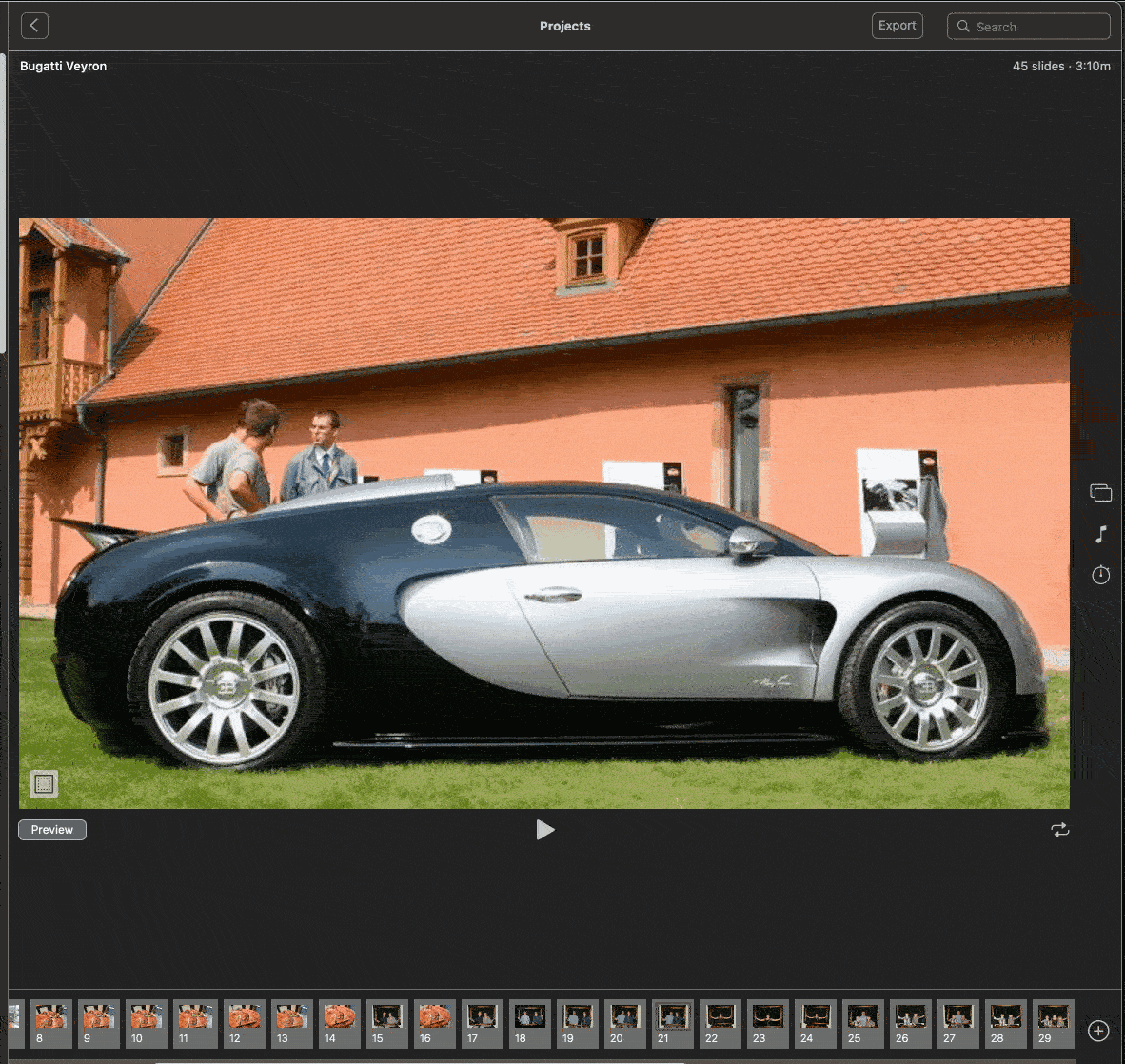
Task: Select slide thumbnail 14
Action: (x=340, y=1022)
